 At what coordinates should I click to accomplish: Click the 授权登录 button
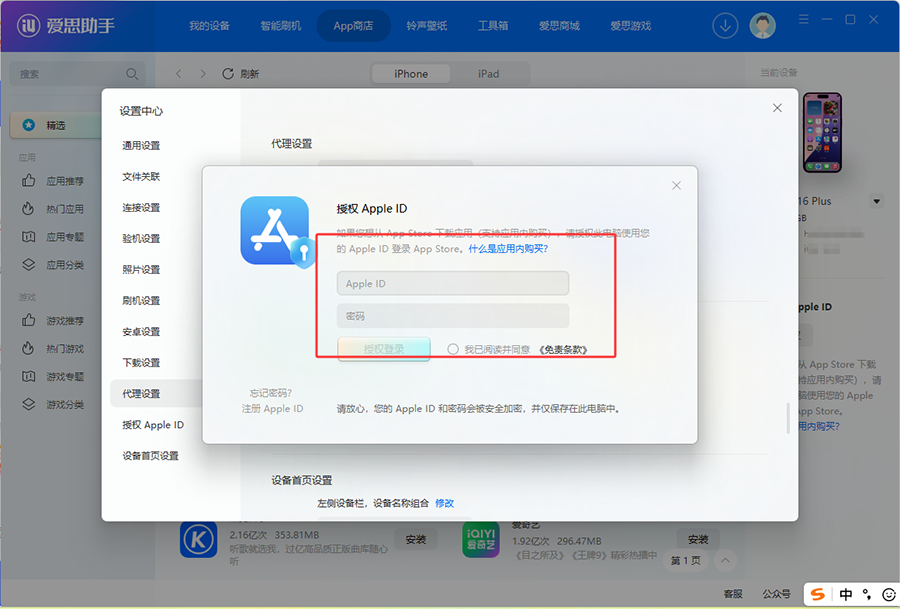click(384, 349)
